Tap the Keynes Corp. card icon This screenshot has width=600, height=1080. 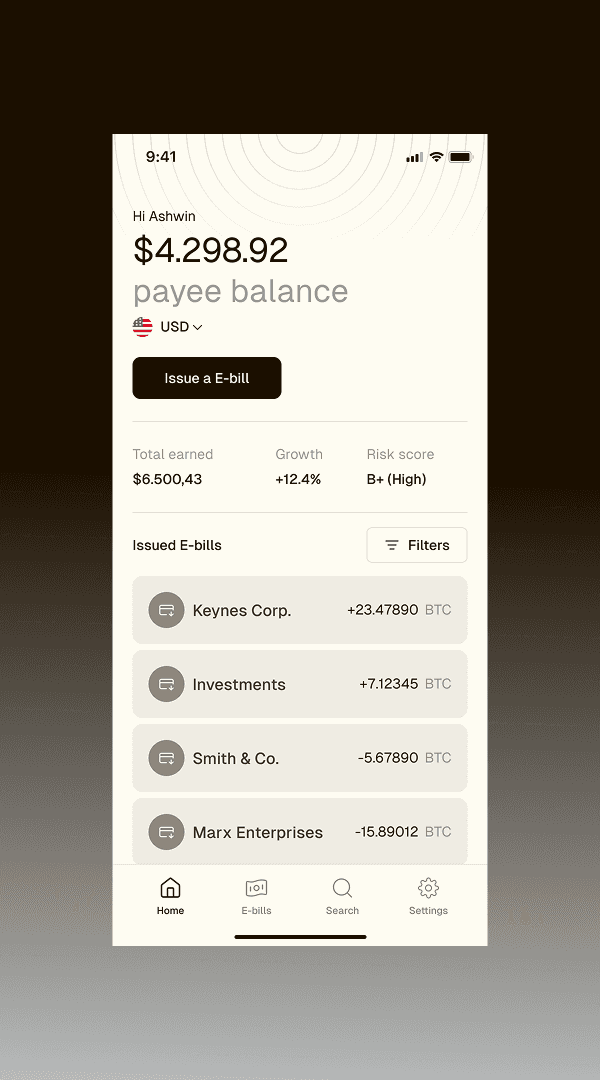(x=166, y=610)
